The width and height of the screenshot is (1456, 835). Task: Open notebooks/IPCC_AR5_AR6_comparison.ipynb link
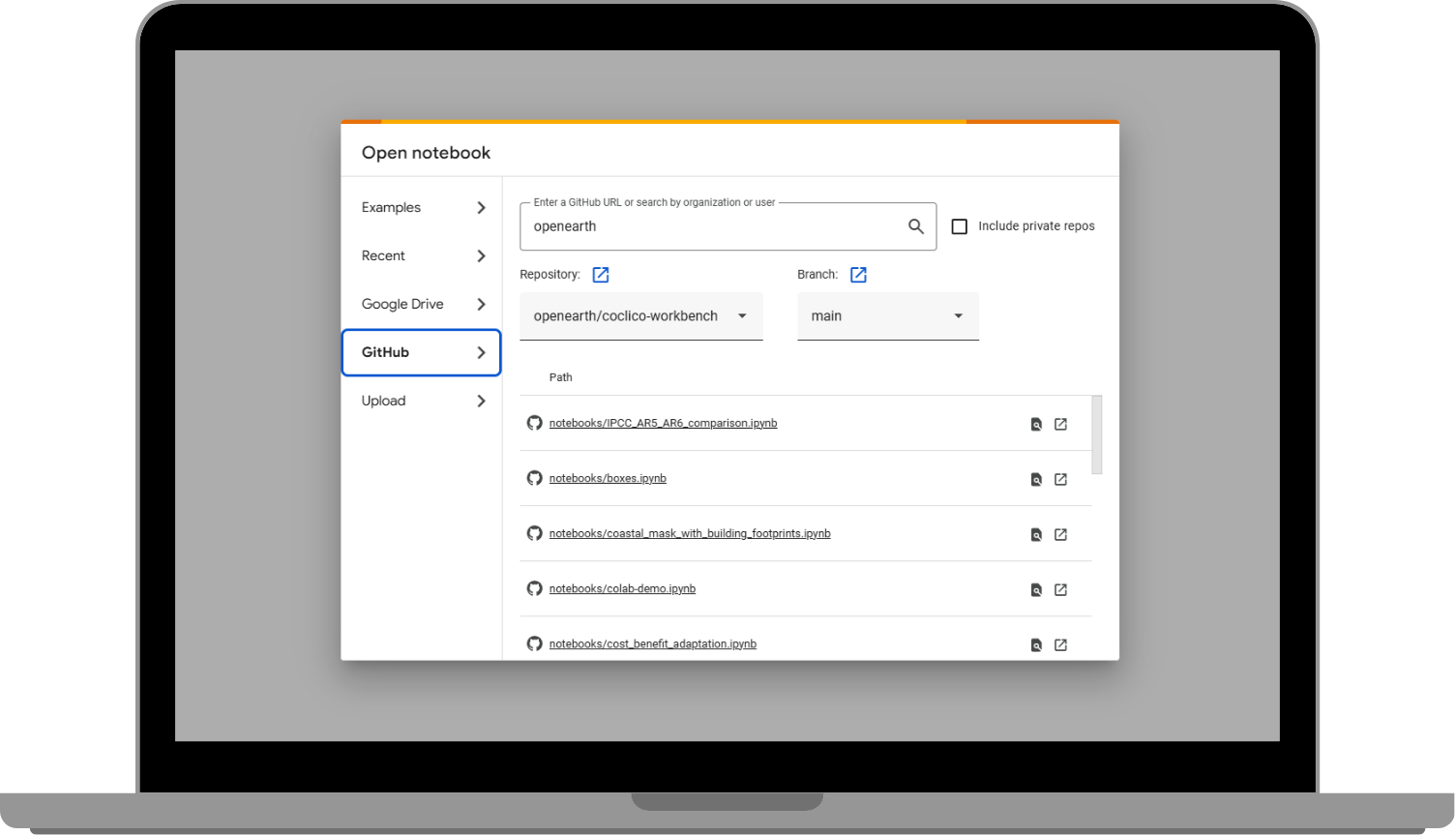coord(663,423)
